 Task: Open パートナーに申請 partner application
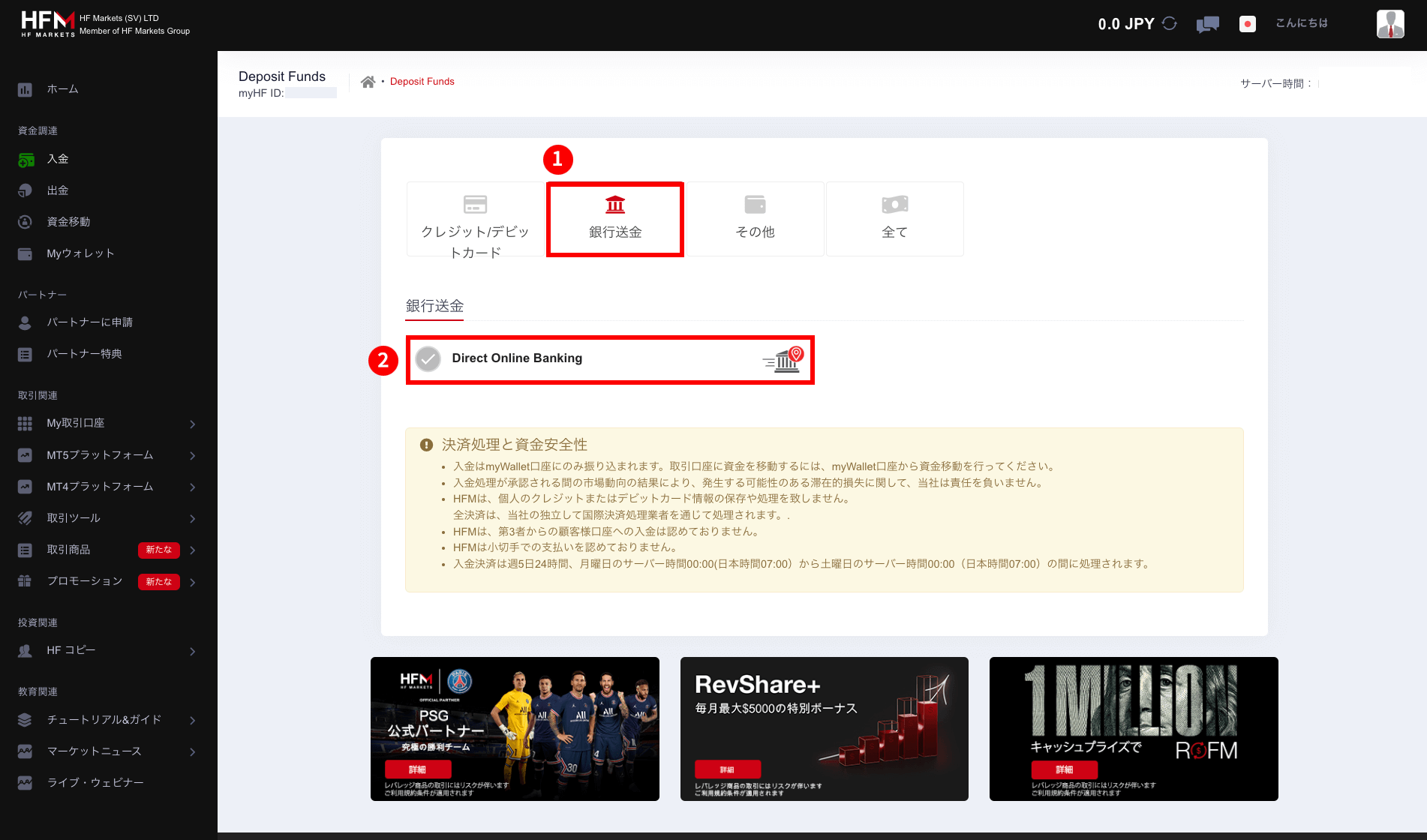[27, 322]
